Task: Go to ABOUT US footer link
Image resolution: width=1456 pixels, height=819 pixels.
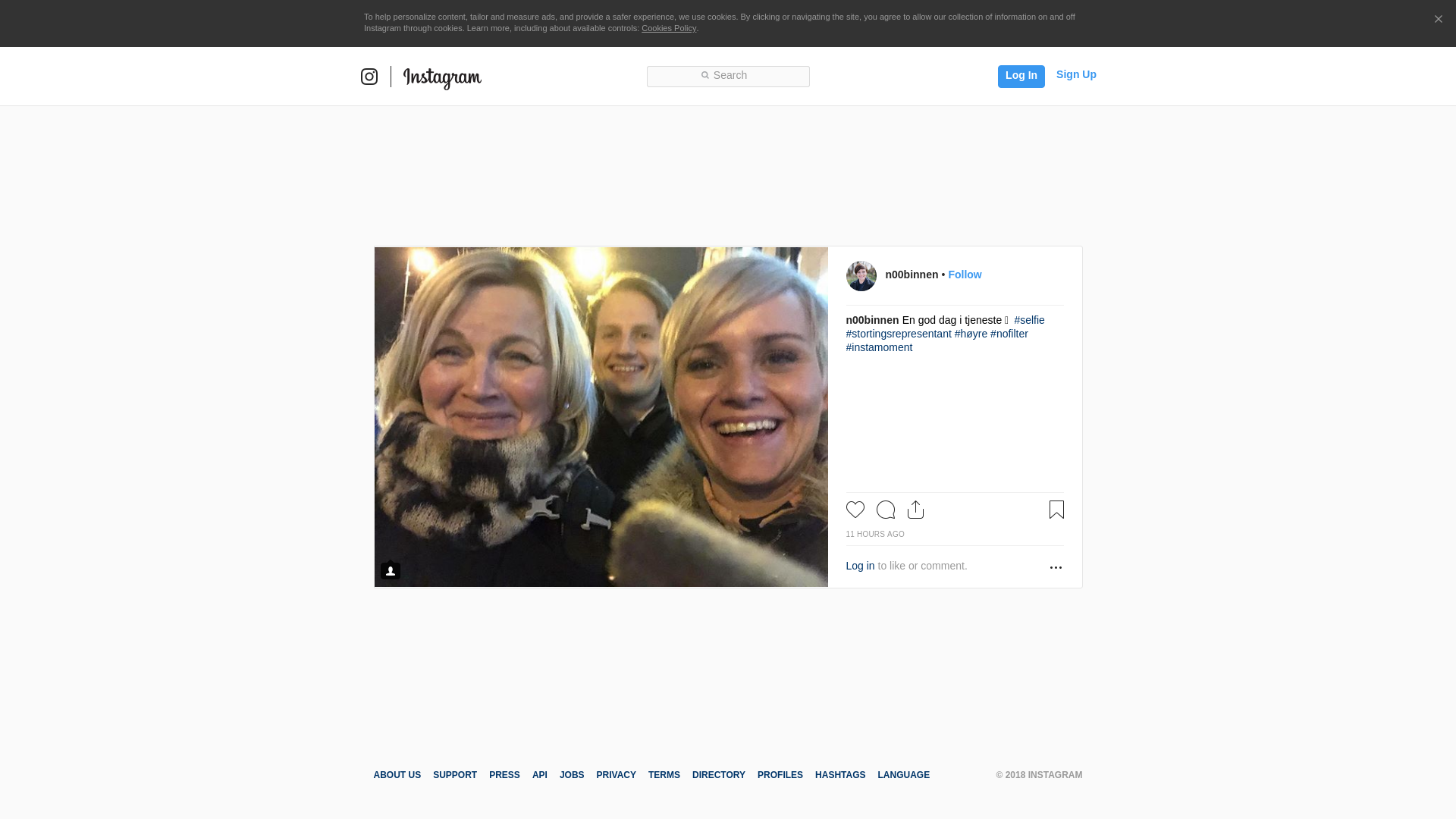Action: click(397, 775)
